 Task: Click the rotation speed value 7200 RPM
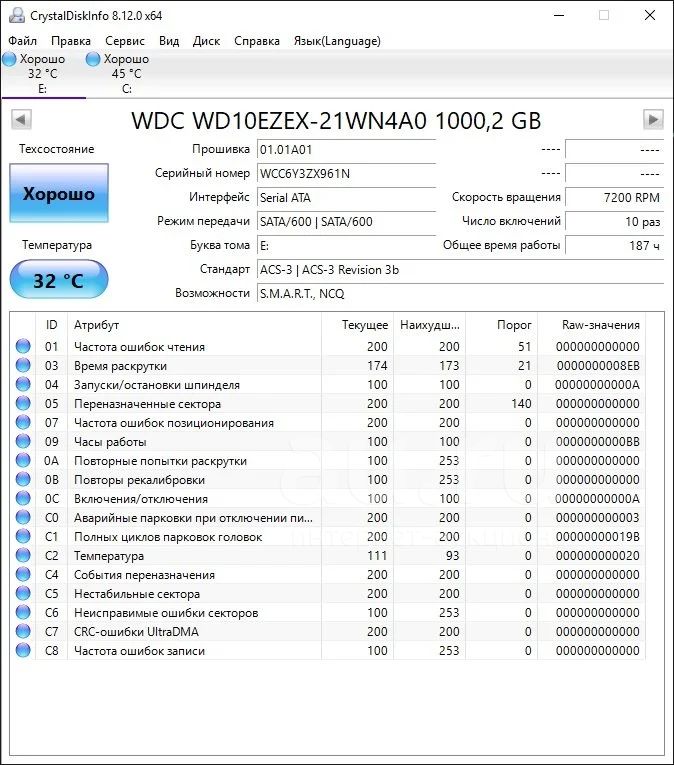coord(614,197)
